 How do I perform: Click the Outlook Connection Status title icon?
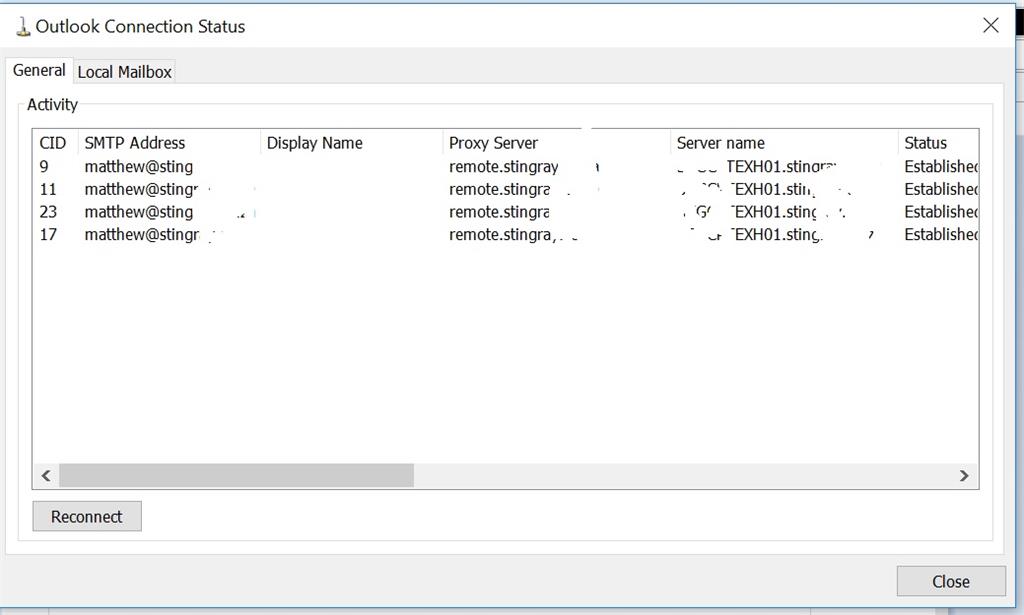[x=23, y=27]
